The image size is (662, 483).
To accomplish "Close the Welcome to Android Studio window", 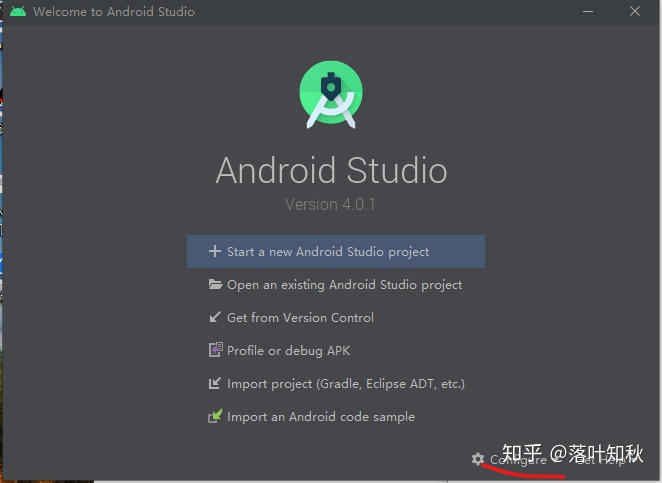I will tap(635, 11).
